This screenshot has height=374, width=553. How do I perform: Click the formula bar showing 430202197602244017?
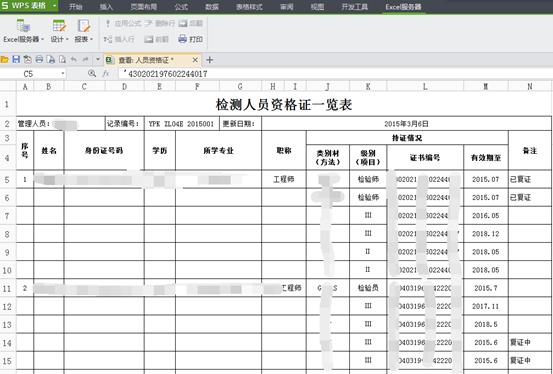click(335, 74)
